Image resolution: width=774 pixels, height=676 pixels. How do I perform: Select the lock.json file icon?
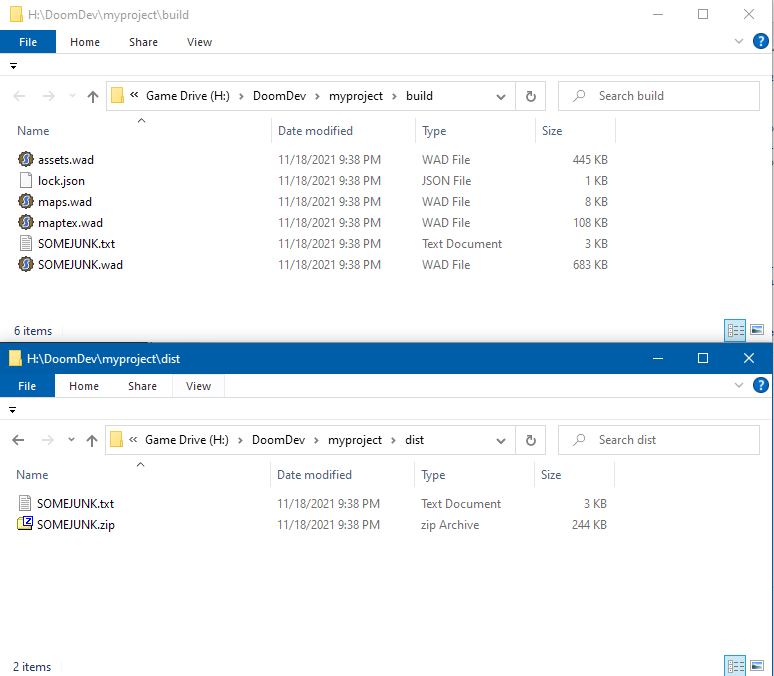pyautogui.click(x=26, y=180)
